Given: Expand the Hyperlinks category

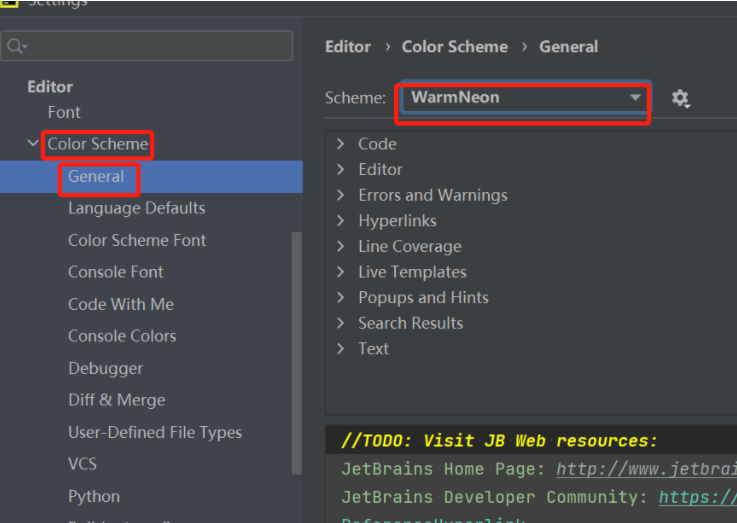Looking at the screenshot, I should click(x=341, y=220).
